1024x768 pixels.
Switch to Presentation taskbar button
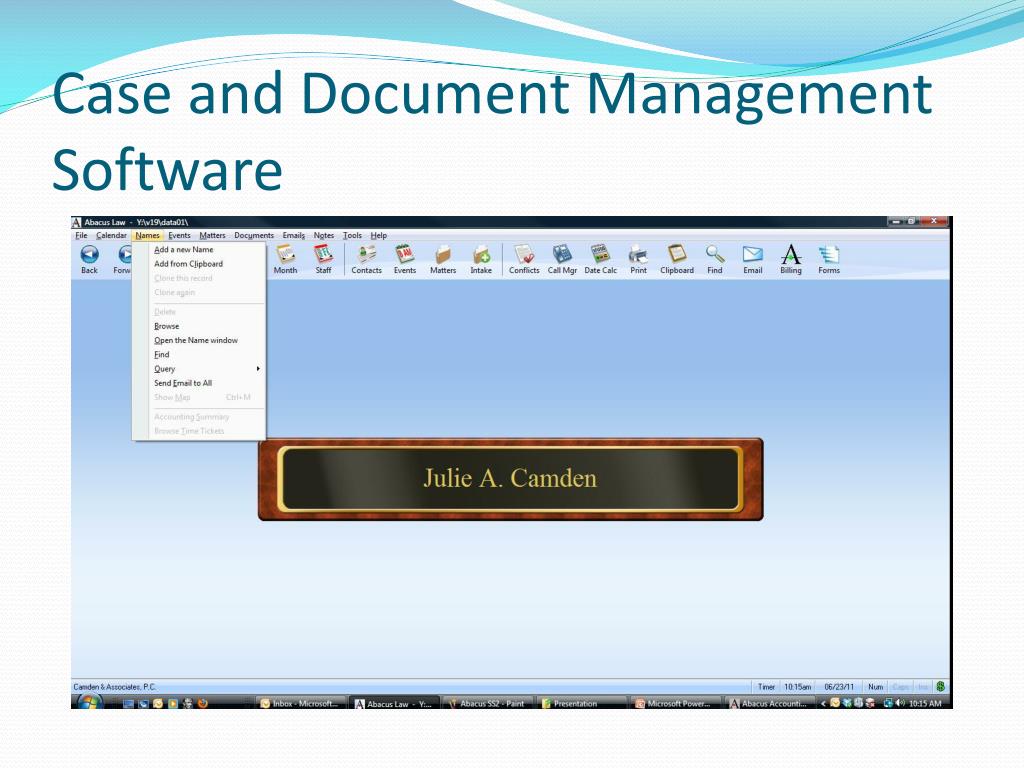click(583, 703)
